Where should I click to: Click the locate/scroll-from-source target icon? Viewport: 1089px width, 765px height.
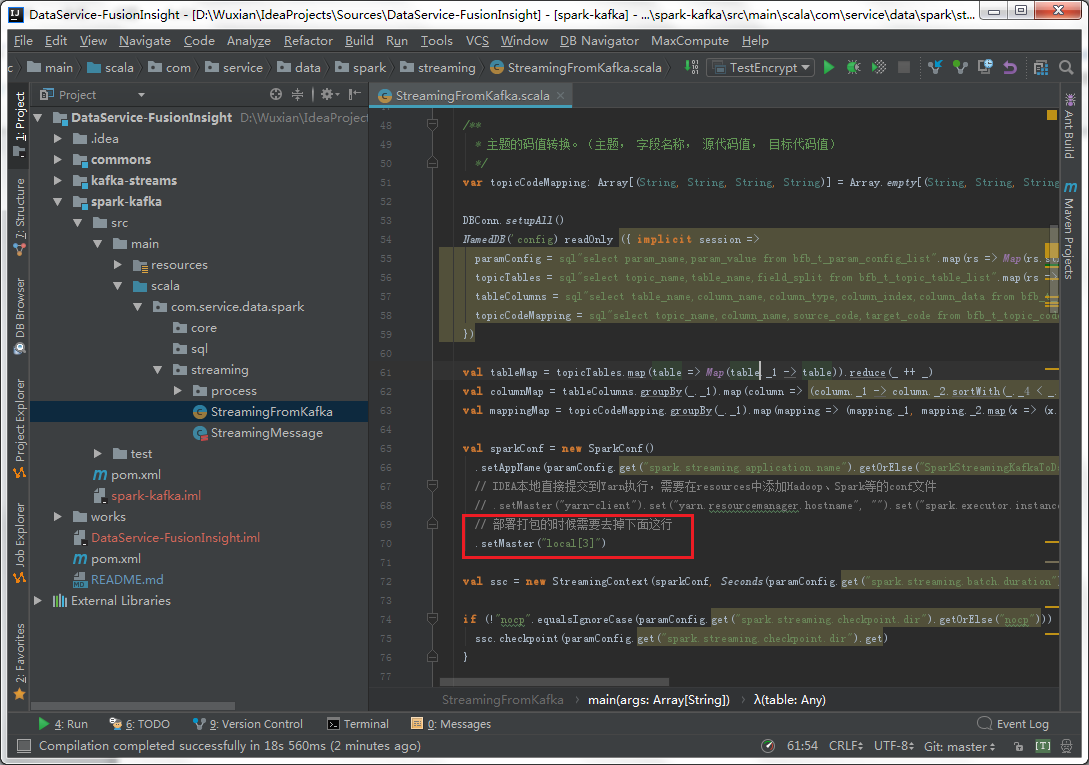pyautogui.click(x=276, y=94)
